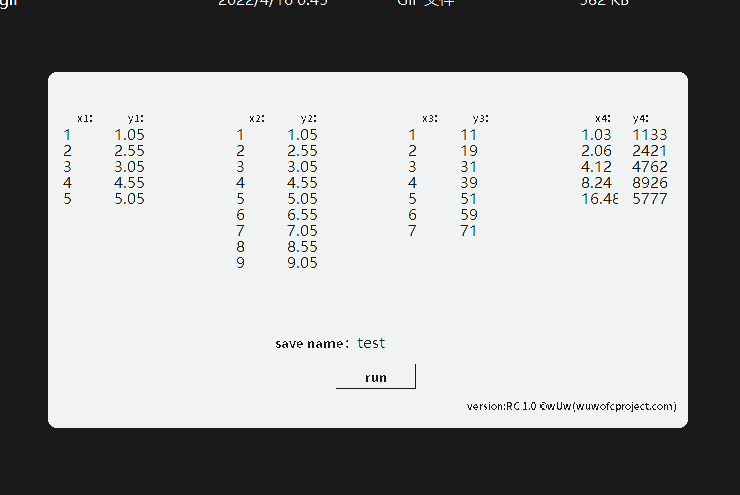
Task: Select value 1.05 in y1 column
Action: (129, 135)
